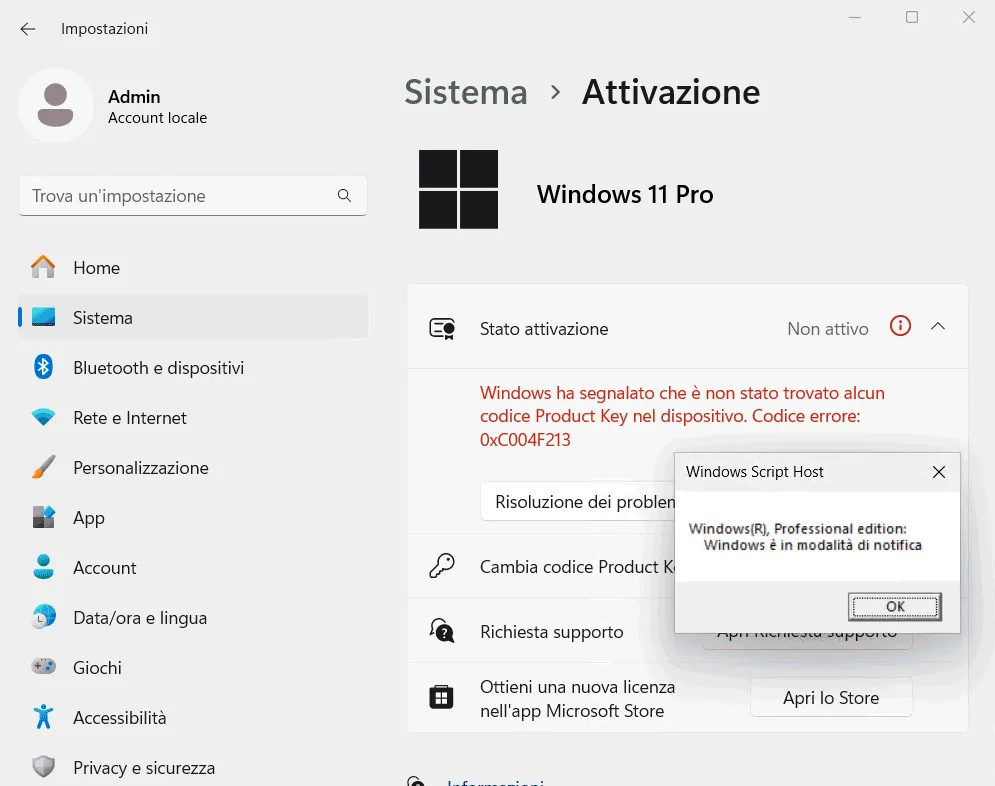The image size is (995, 786).
Task: Open Privacy e sicurezza settings
Action: [x=144, y=768]
